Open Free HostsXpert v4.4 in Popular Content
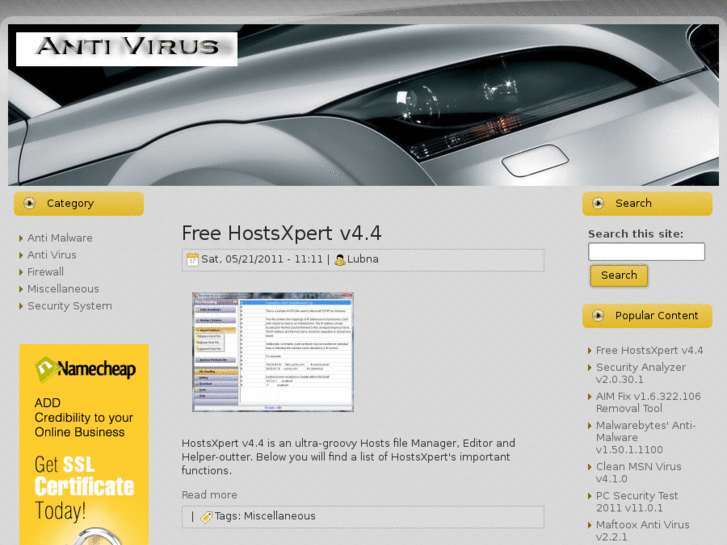Viewport: 727px width, 545px height. (649, 351)
